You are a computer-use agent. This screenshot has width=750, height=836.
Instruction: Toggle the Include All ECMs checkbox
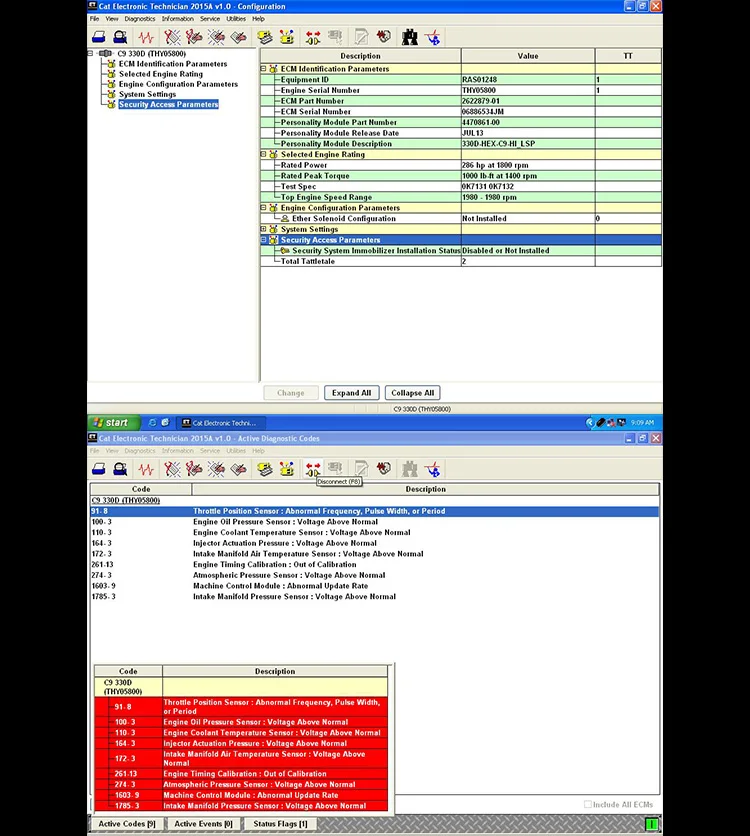[587, 804]
